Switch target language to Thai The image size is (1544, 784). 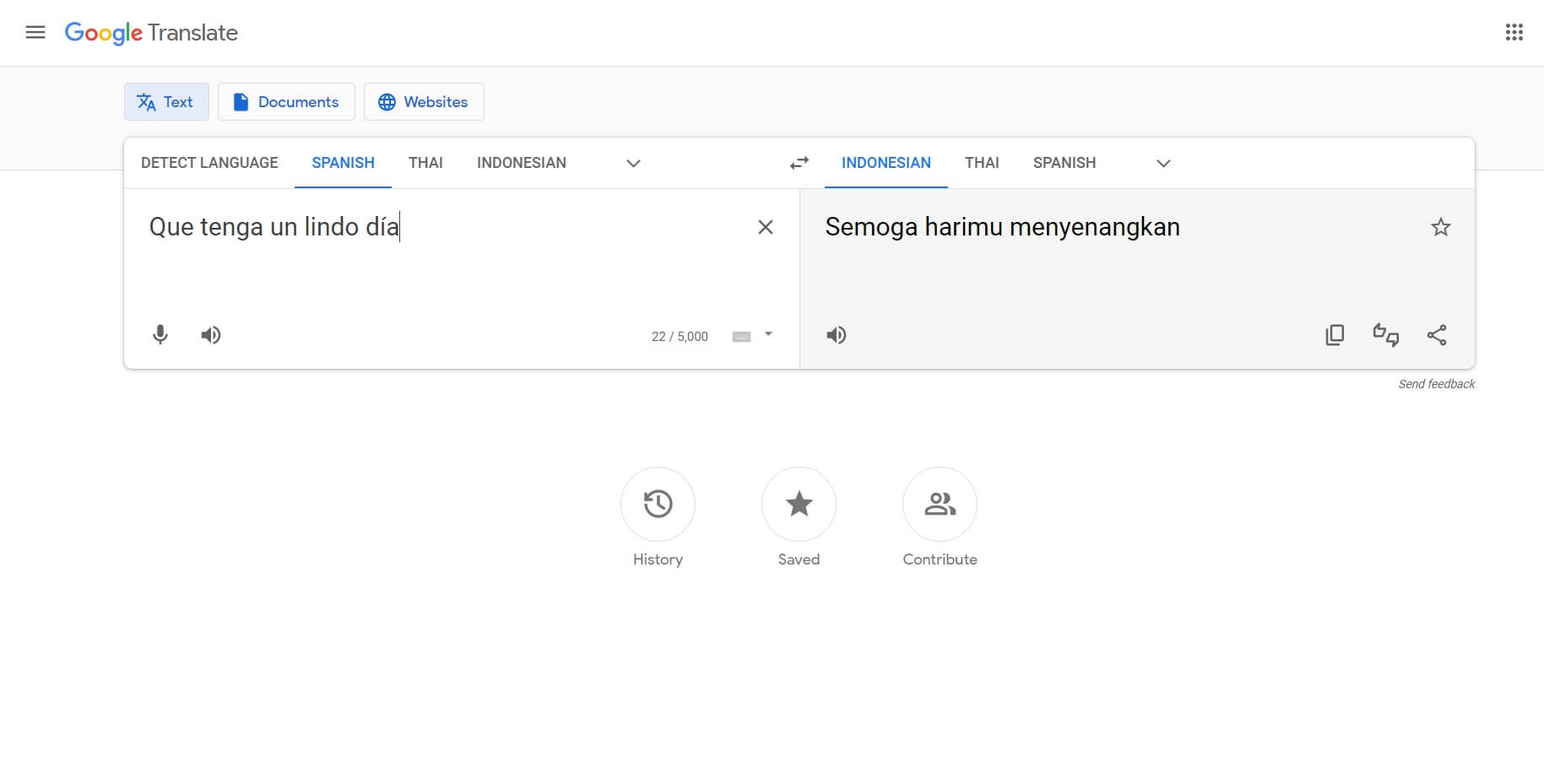982,163
